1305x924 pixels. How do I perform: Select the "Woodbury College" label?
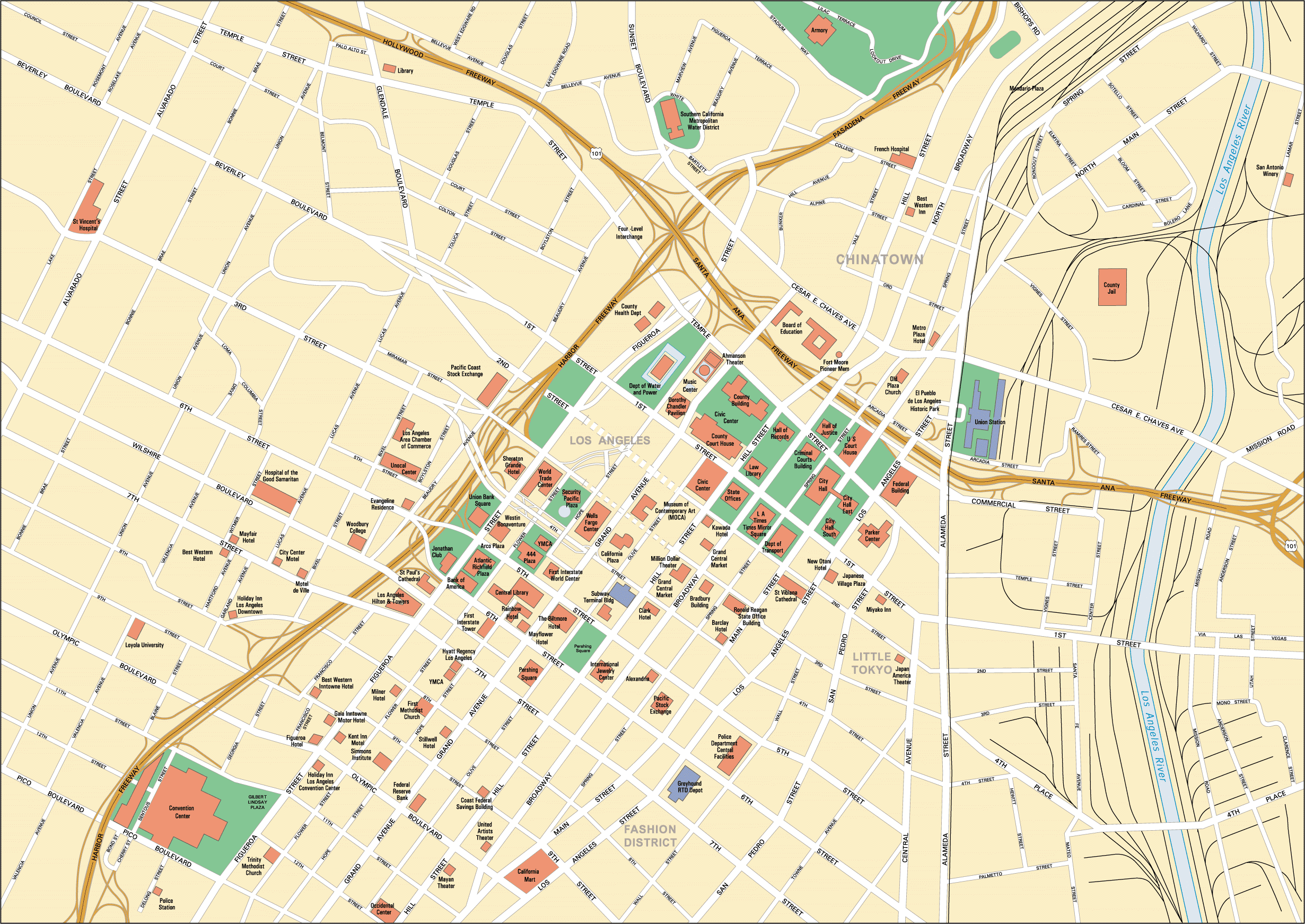357,527
